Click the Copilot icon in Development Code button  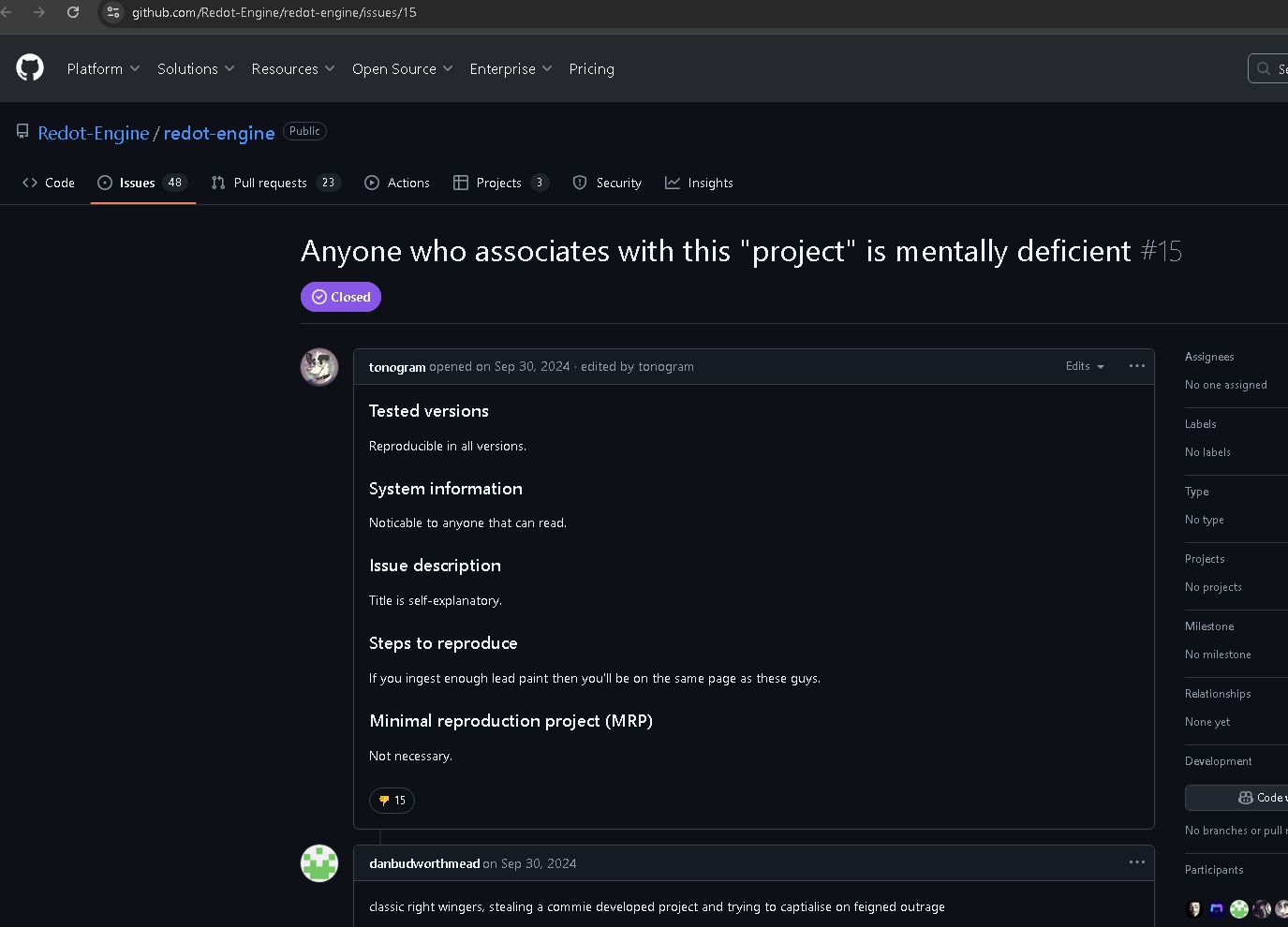(1246, 798)
